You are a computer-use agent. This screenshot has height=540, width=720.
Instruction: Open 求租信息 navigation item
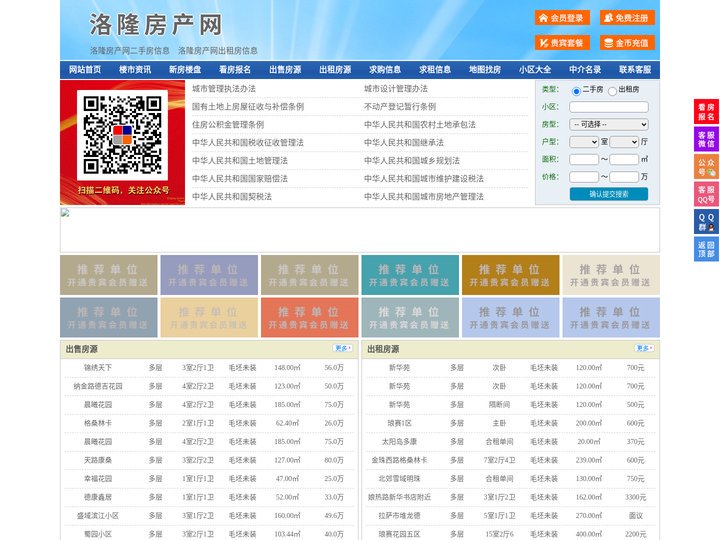(435, 70)
